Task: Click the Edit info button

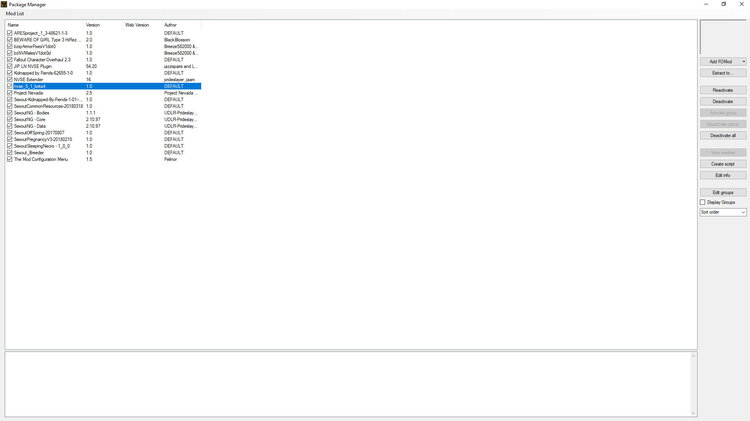Action: point(723,176)
